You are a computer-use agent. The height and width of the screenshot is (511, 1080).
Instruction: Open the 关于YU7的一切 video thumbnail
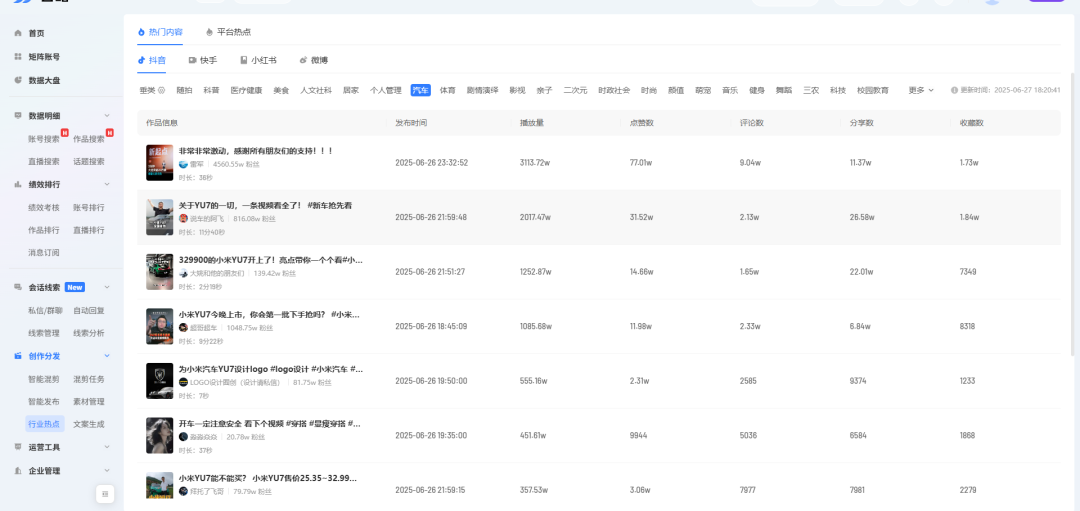click(x=159, y=217)
